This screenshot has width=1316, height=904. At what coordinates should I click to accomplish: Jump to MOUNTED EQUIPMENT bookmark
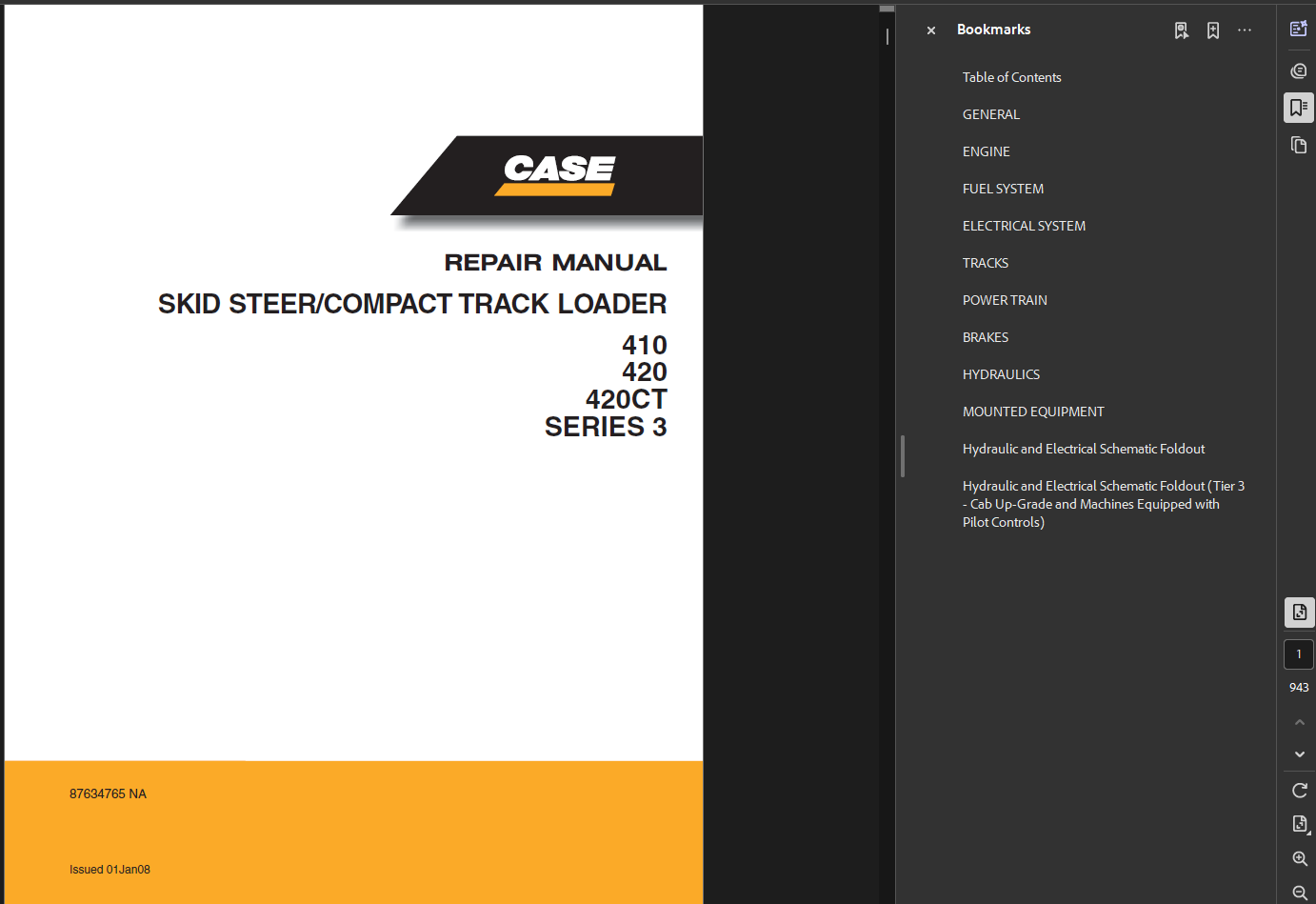point(1033,412)
